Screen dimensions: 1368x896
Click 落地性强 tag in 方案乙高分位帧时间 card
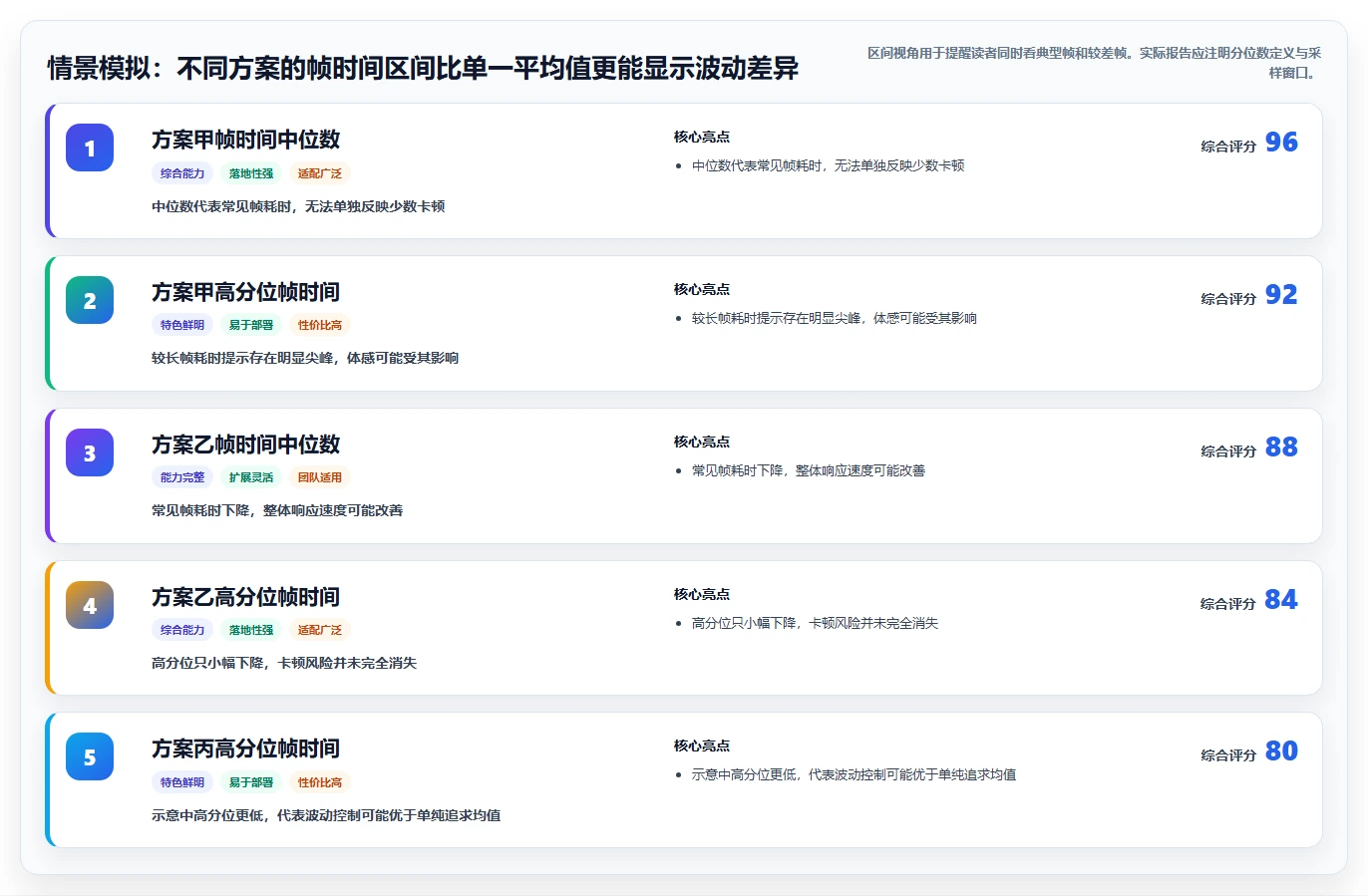251,630
